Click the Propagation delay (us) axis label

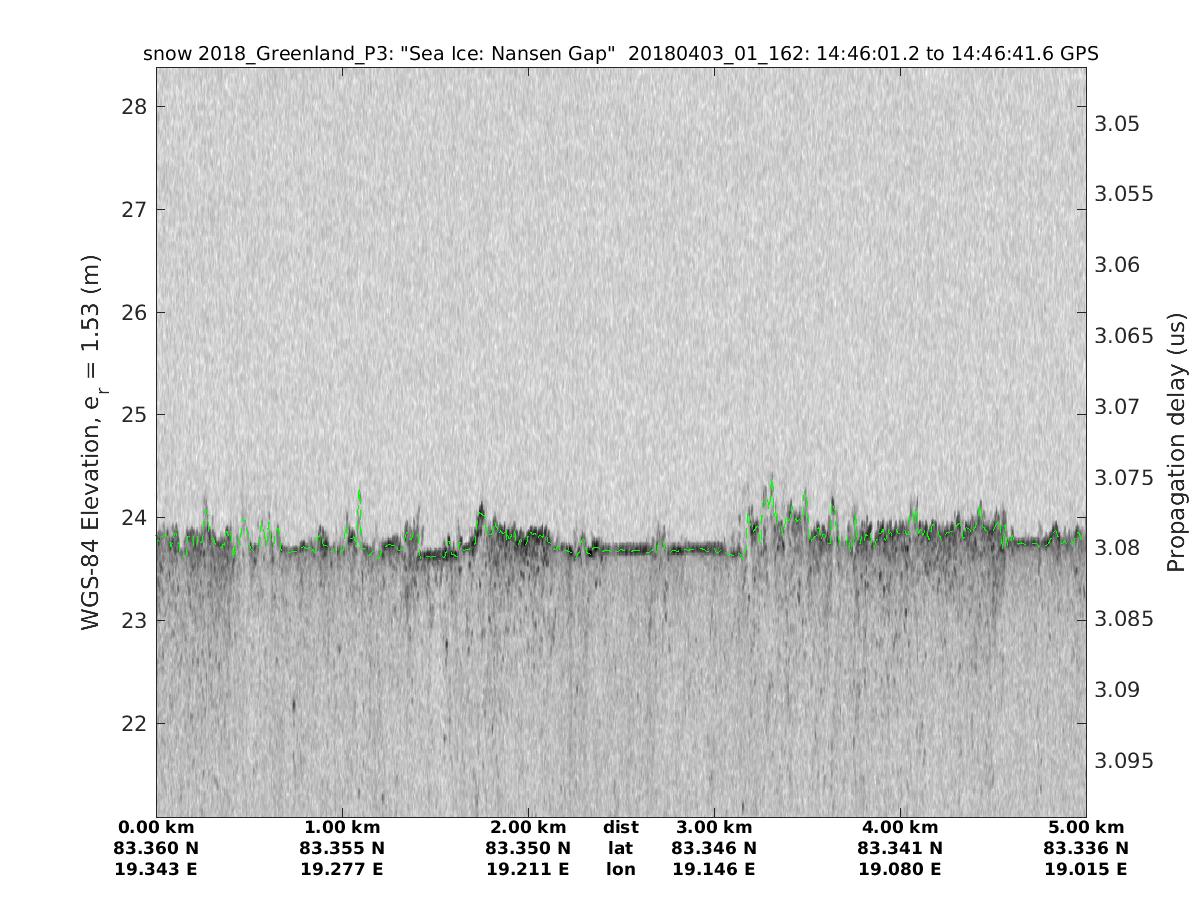[x=1177, y=440]
